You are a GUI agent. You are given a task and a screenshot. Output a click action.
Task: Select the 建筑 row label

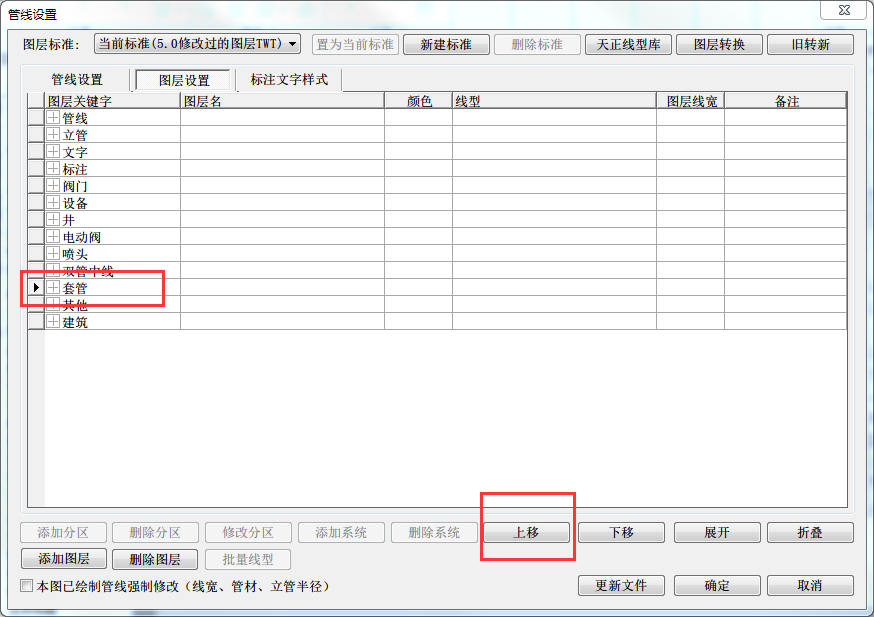[75, 322]
